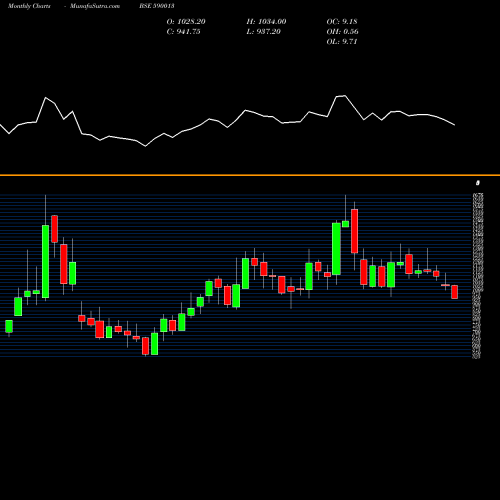Select the low price L: 937.20
Image resolution: width=500 pixels, height=500 pixels.
[x=264, y=32]
